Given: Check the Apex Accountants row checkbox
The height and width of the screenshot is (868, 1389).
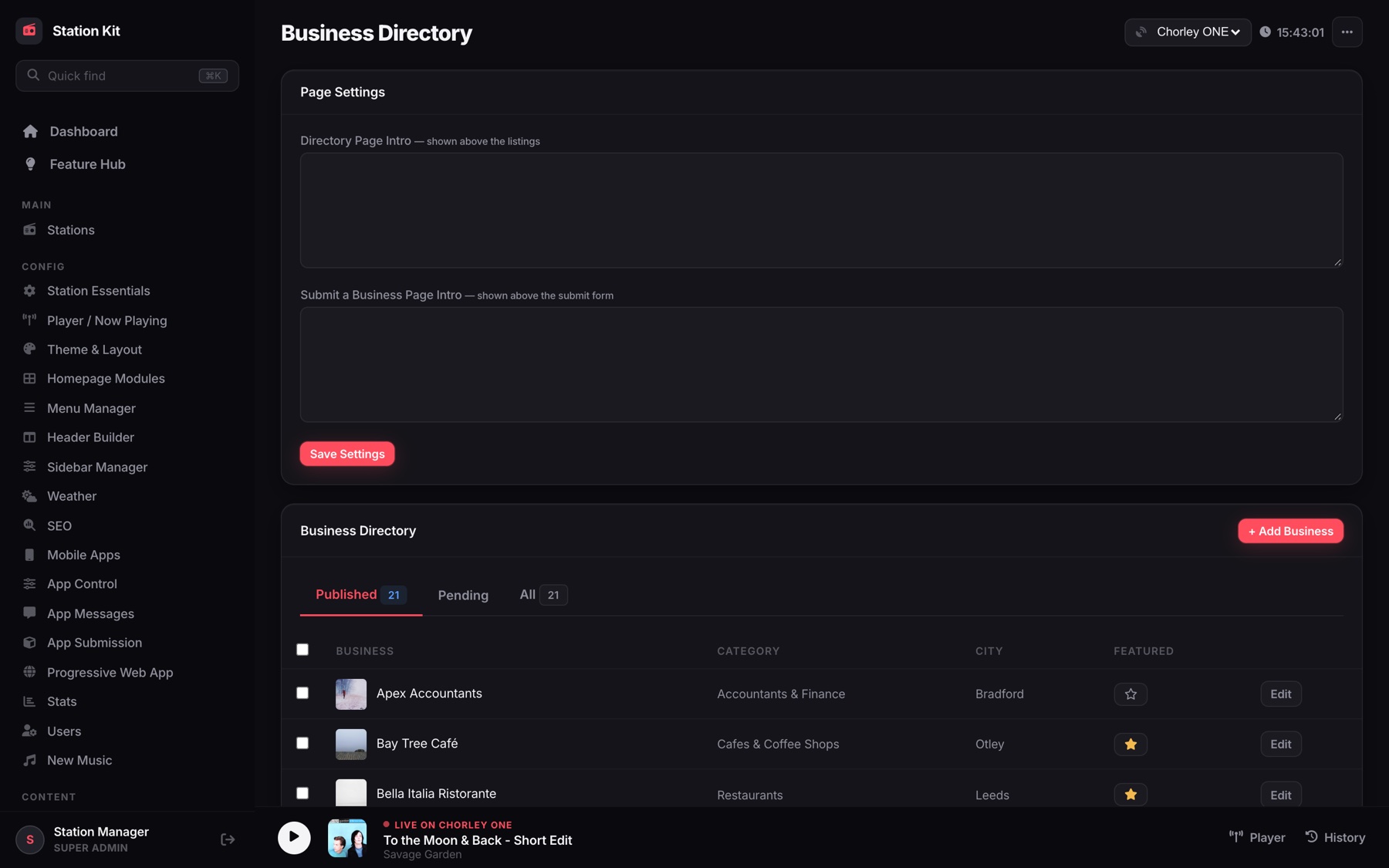Looking at the screenshot, I should pos(302,693).
